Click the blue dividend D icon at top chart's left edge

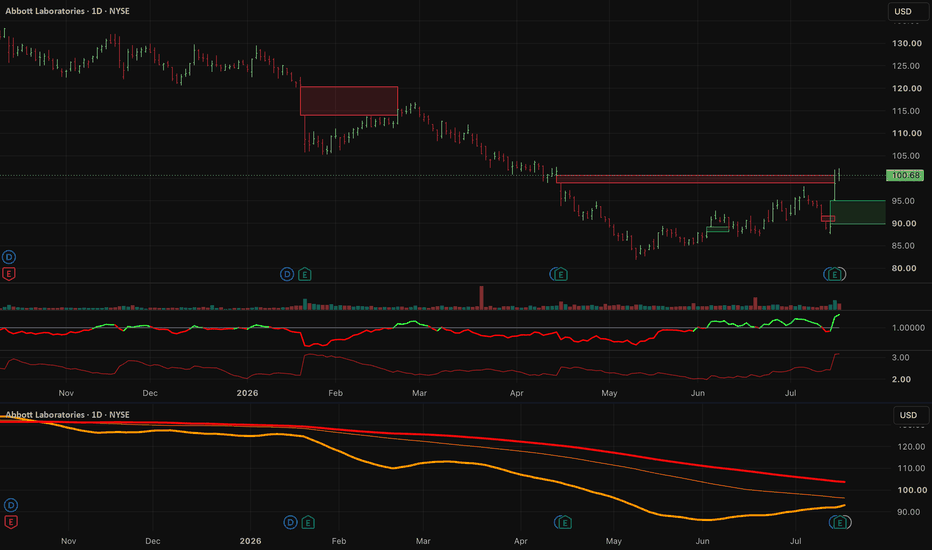tap(8, 257)
